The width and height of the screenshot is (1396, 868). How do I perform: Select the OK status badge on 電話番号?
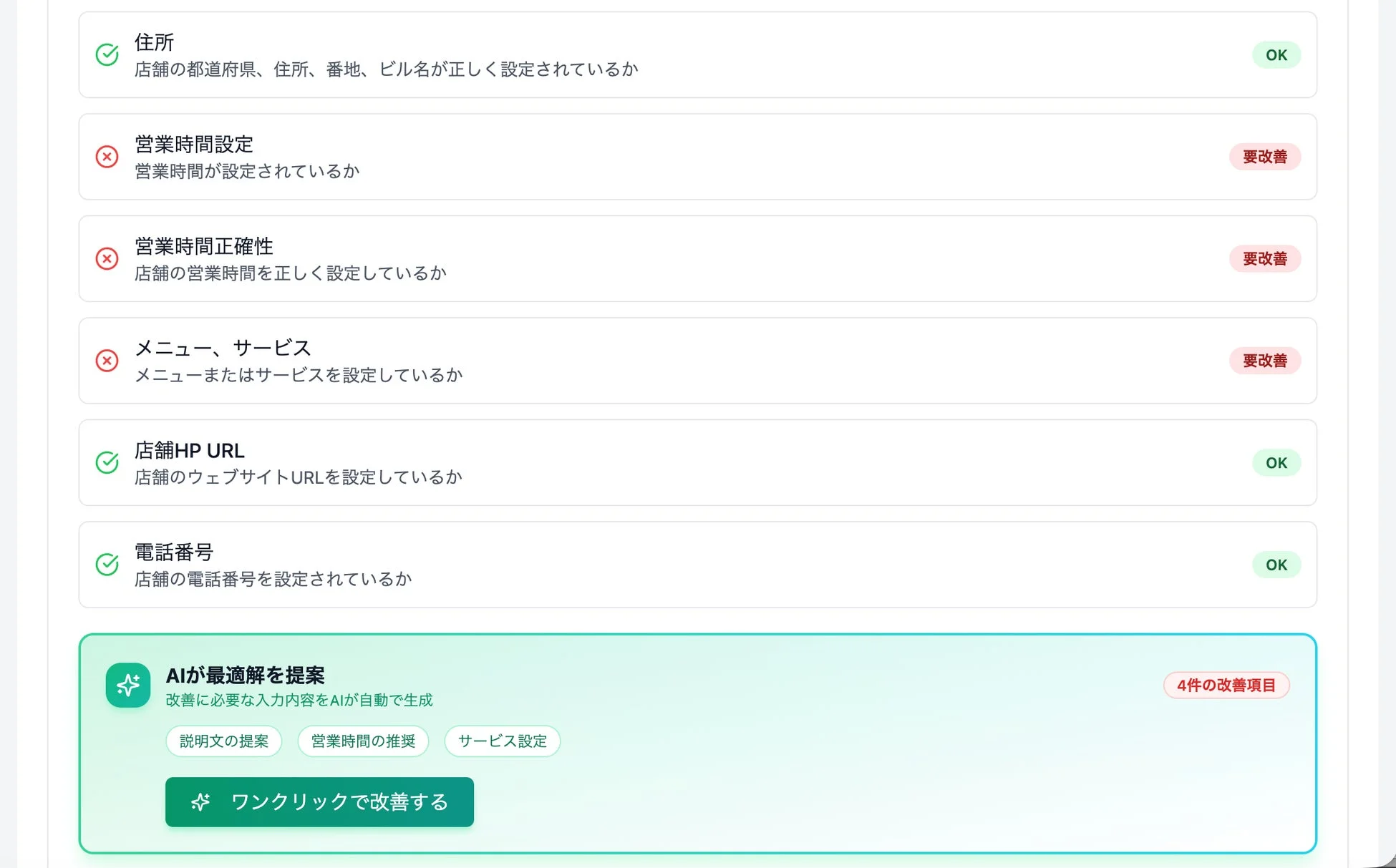[1276, 565]
